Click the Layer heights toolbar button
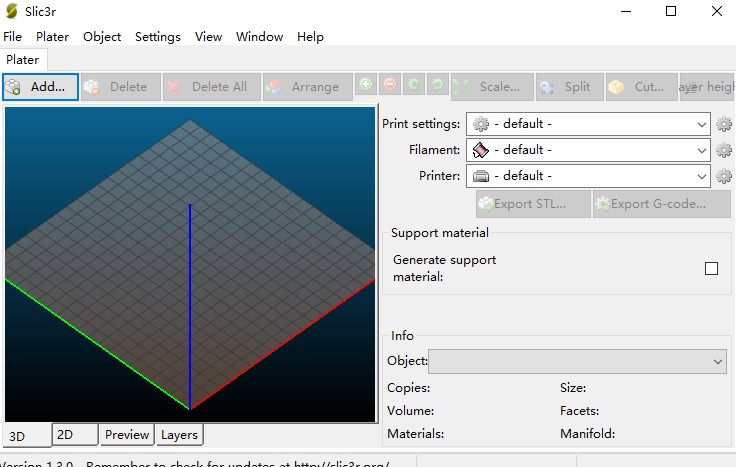The width and height of the screenshot is (736, 467). point(707,87)
